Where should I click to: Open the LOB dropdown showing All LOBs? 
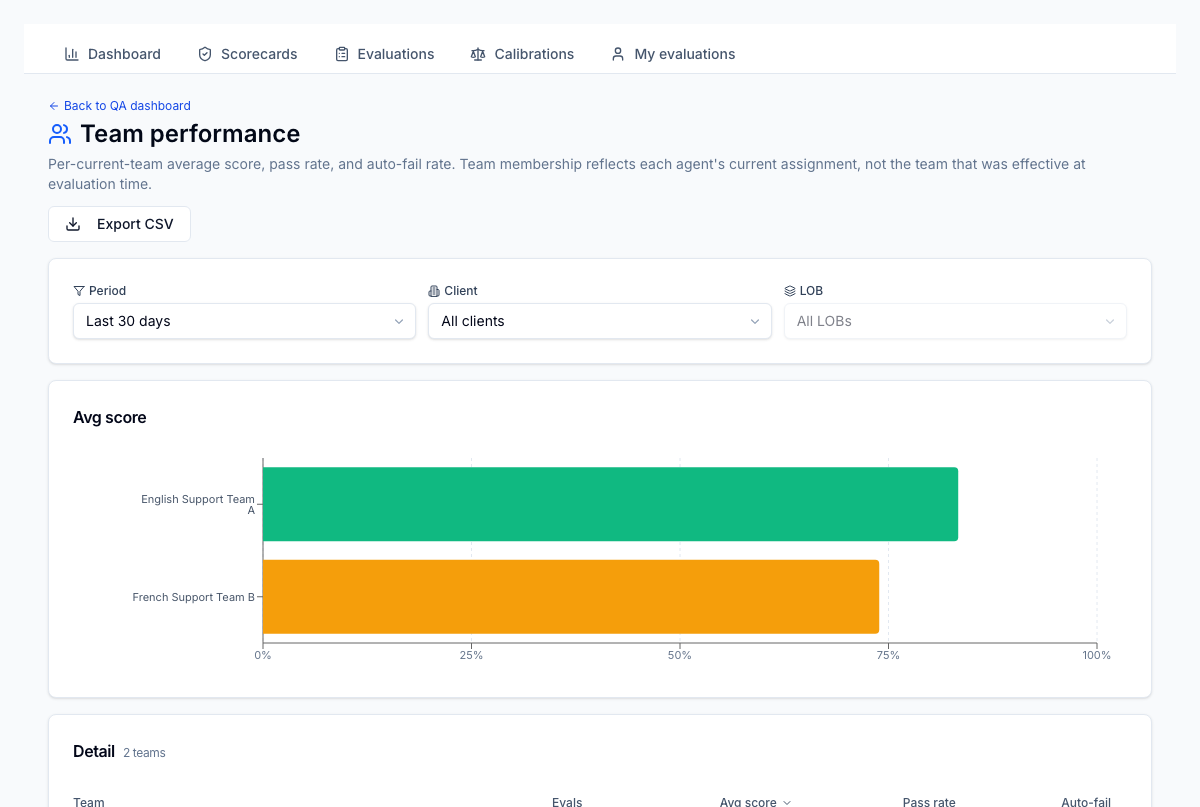coord(955,321)
